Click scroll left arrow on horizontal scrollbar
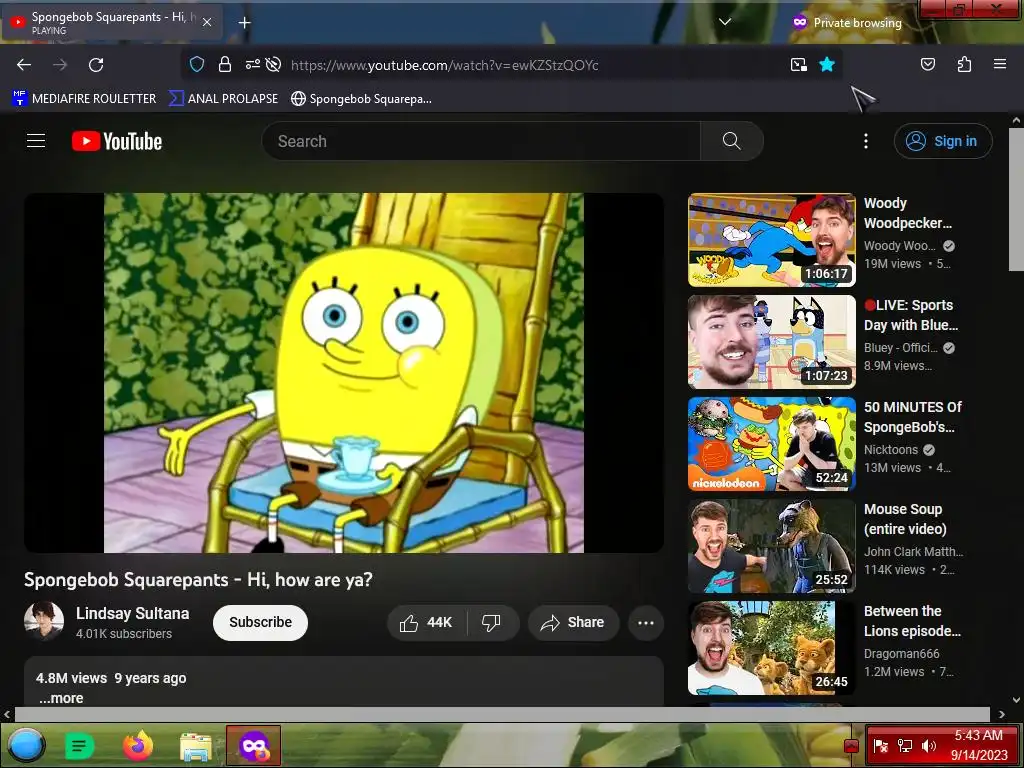Image resolution: width=1024 pixels, height=768 pixels. click(7, 714)
